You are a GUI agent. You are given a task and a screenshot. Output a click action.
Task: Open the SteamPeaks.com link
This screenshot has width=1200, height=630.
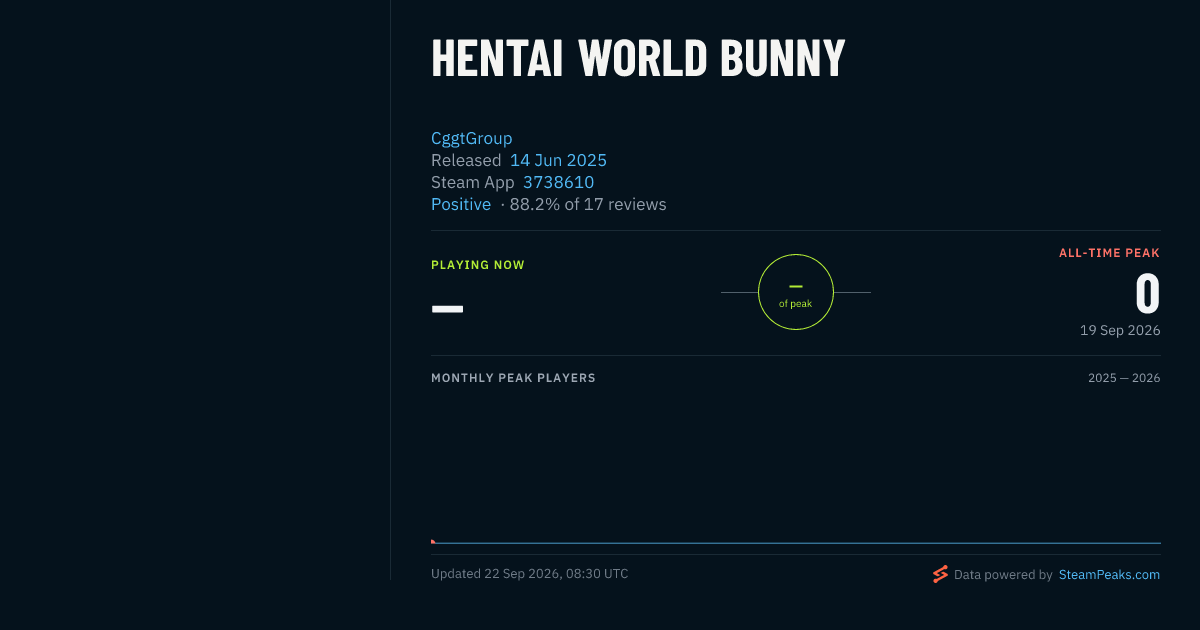1109,575
